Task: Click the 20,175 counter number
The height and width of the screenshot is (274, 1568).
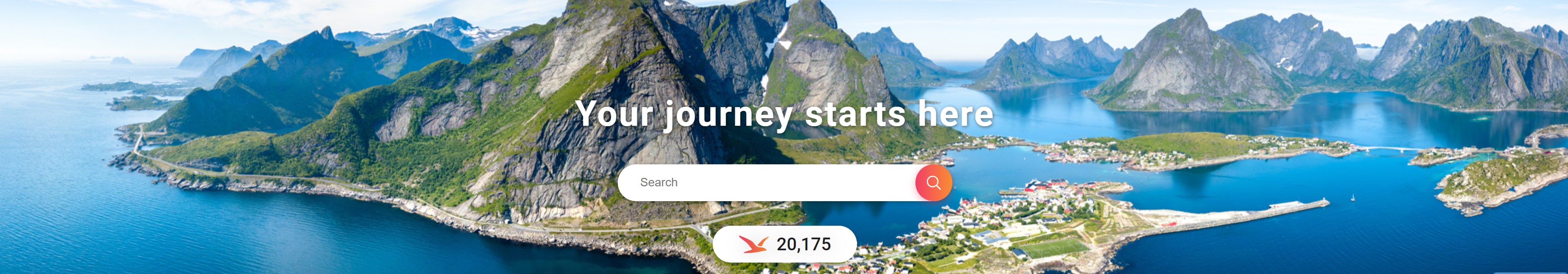Action: 804,244
